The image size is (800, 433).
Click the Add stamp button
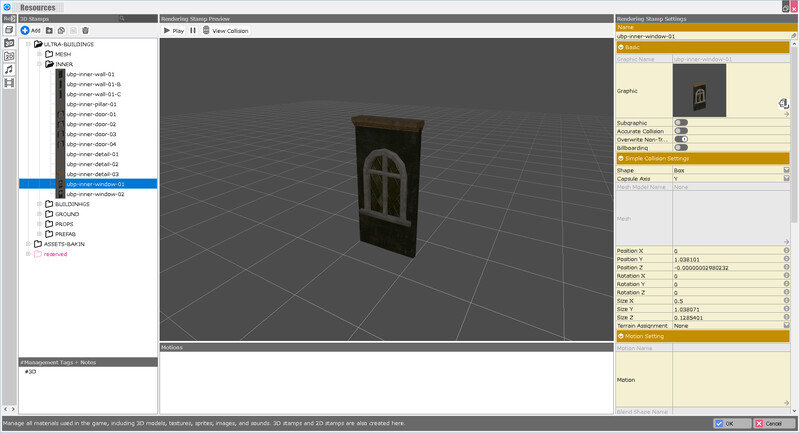pyautogui.click(x=31, y=31)
